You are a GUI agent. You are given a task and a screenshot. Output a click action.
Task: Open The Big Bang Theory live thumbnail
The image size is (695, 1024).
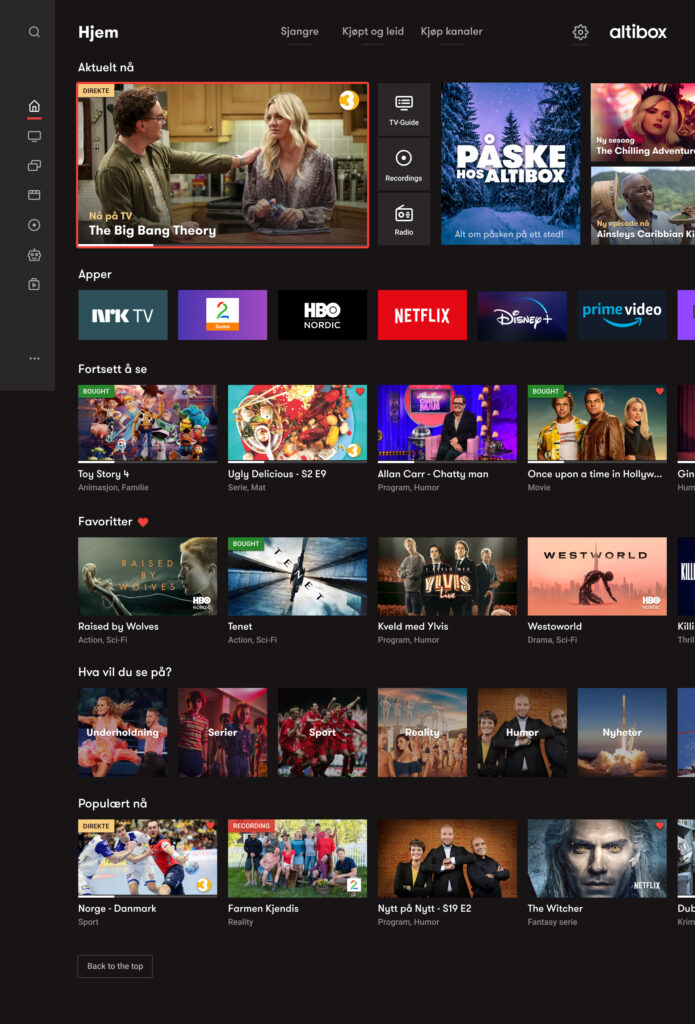222,165
